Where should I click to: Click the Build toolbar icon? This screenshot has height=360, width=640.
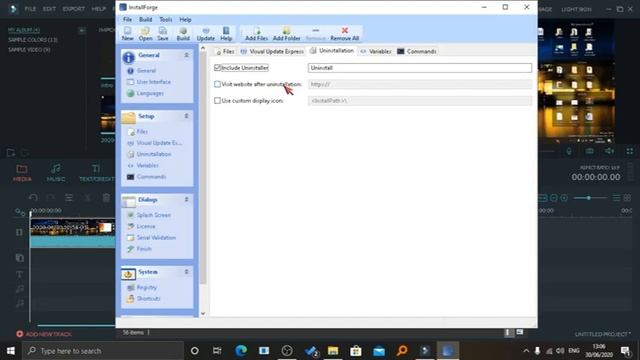click(x=183, y=33)
